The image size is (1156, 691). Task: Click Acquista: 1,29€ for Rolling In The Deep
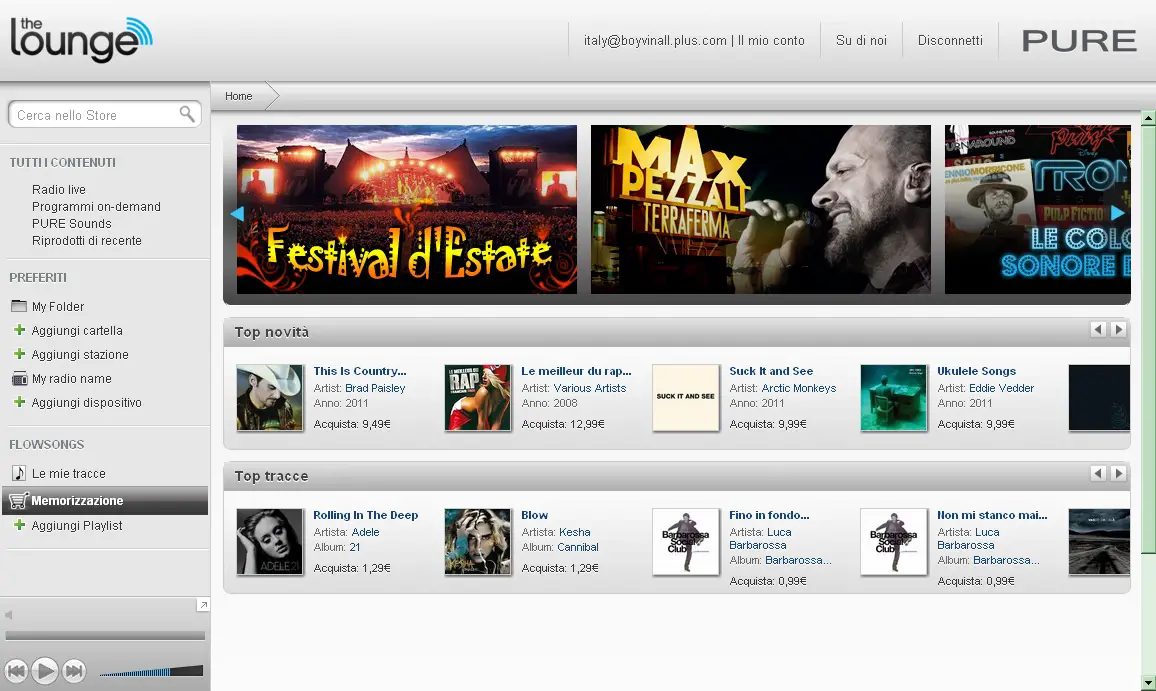coord(352,568)
